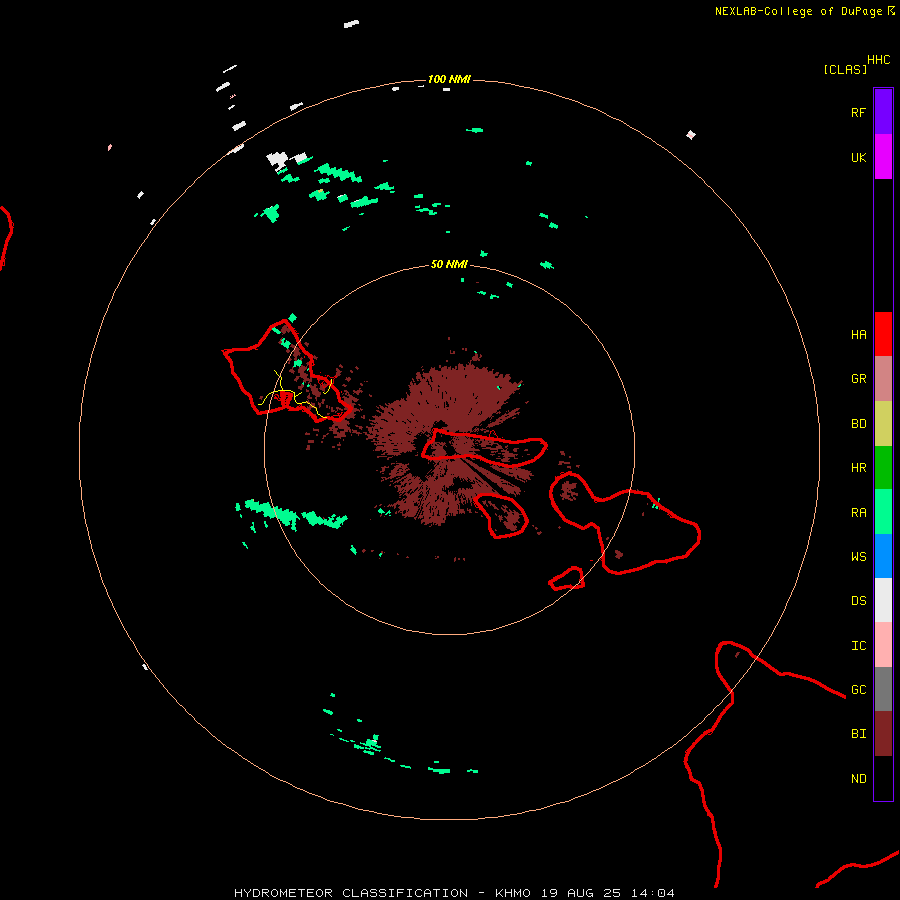Click the 50 NMI range ring label
The height and width of the screenshot is (900, 900).
449,264
